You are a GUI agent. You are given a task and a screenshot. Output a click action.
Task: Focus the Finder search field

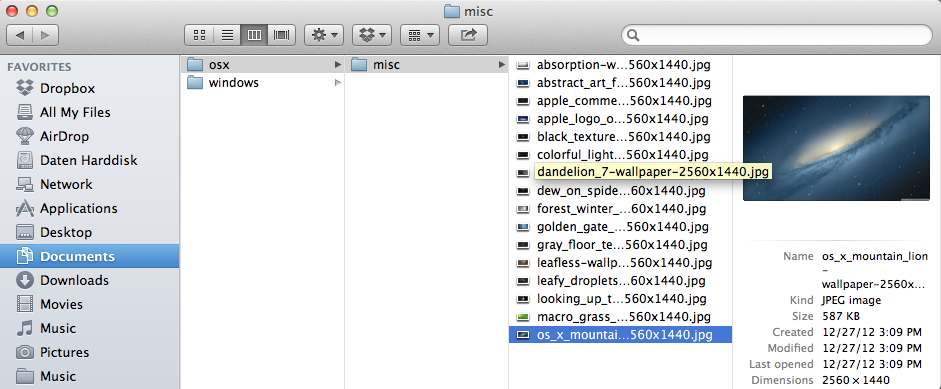point(777,35)
